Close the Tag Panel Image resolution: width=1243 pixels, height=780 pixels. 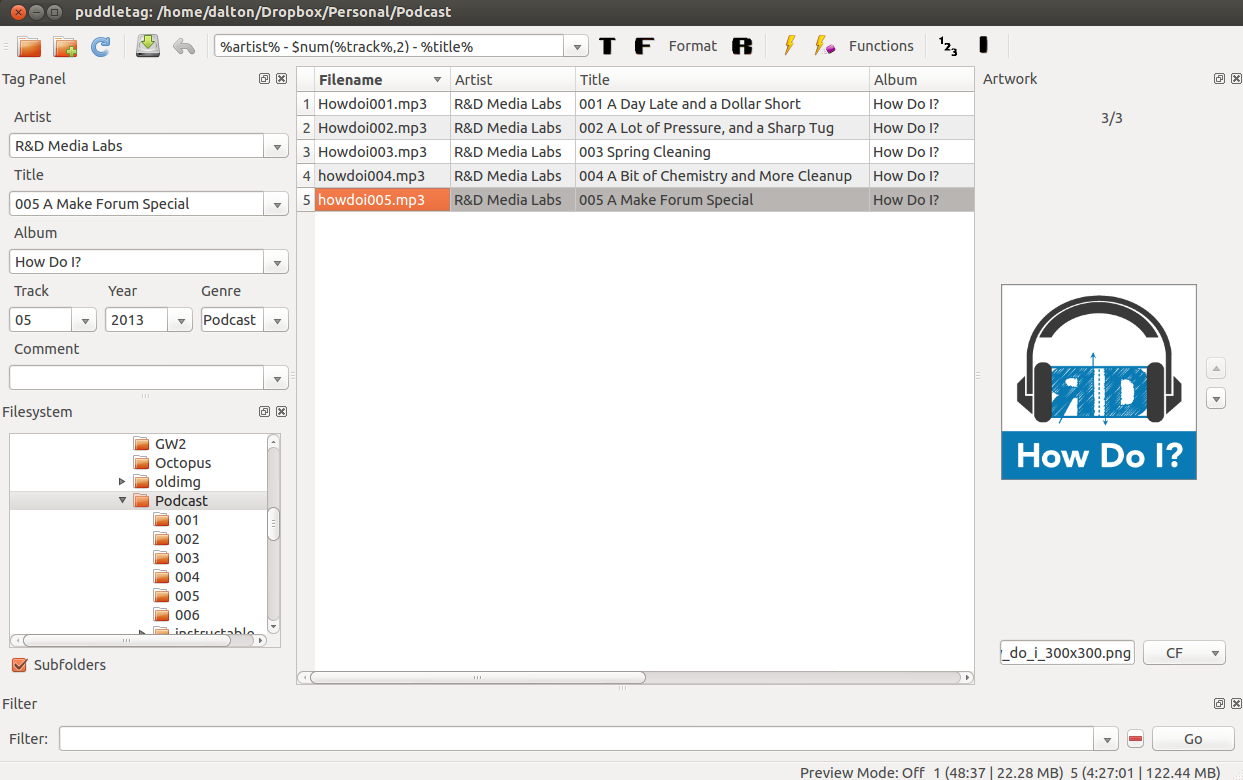281,79
